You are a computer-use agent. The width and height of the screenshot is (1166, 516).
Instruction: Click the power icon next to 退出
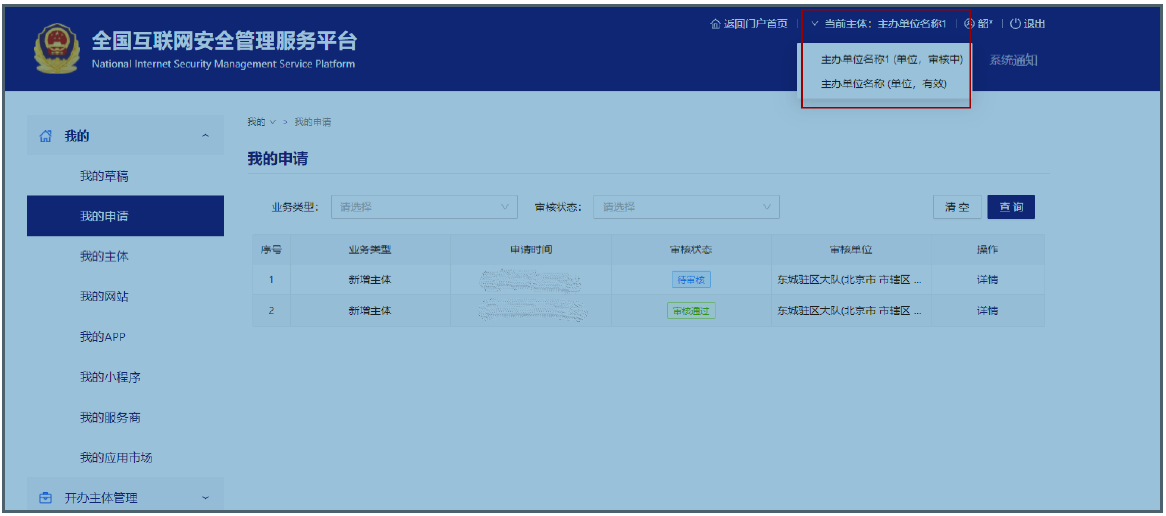point(1015,24)
